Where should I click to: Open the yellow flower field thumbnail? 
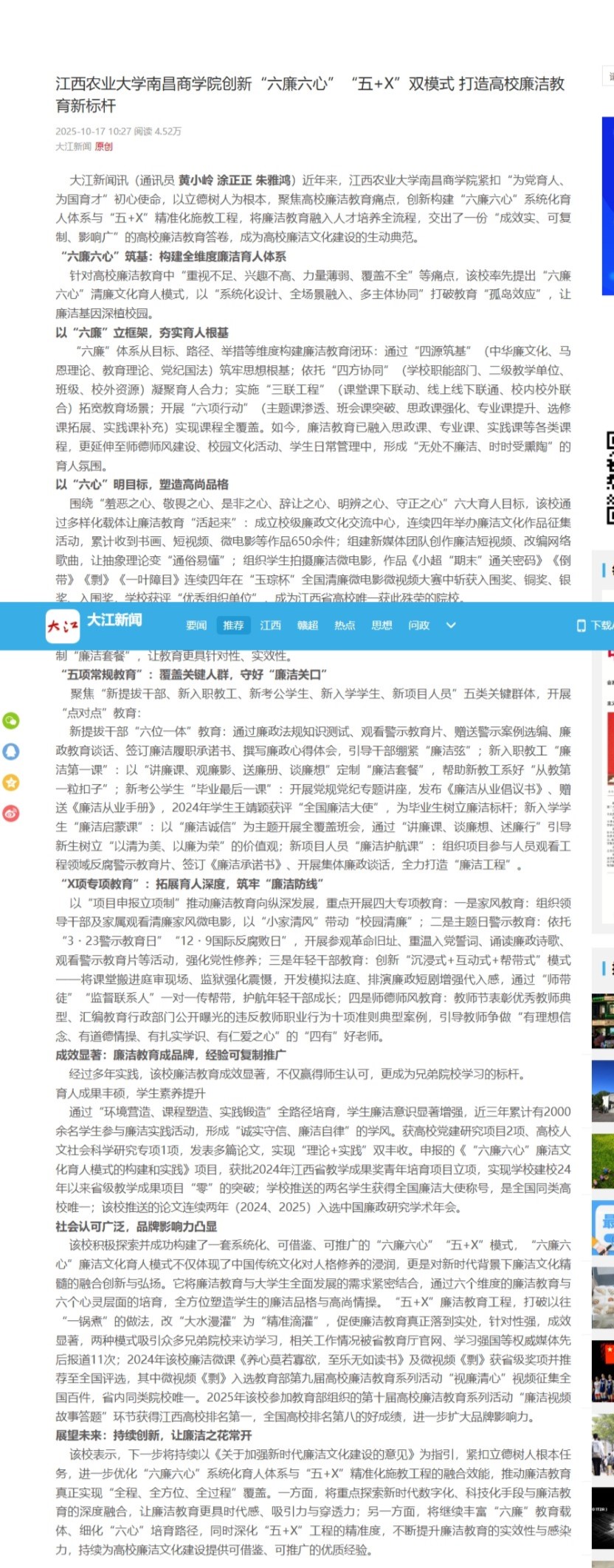tap(602, 1162)
